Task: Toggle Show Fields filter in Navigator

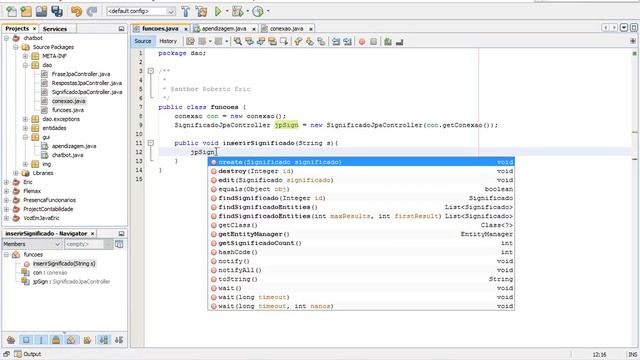Action: click(x=26, y=340)
